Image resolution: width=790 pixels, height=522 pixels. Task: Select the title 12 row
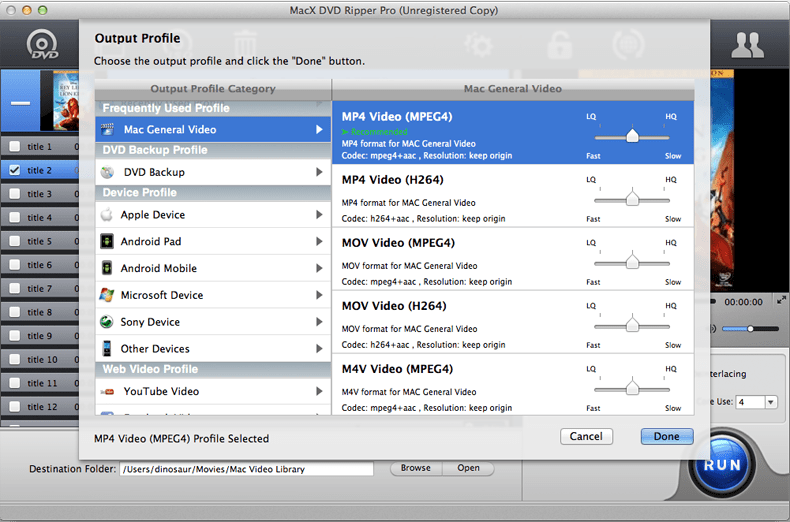(40, 406)
